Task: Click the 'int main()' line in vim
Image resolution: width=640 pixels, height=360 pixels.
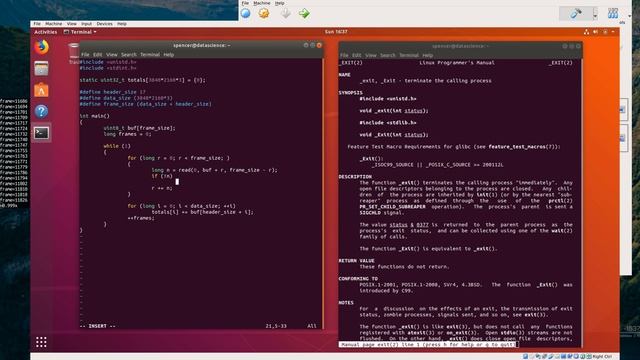Action: coord(95,116)
